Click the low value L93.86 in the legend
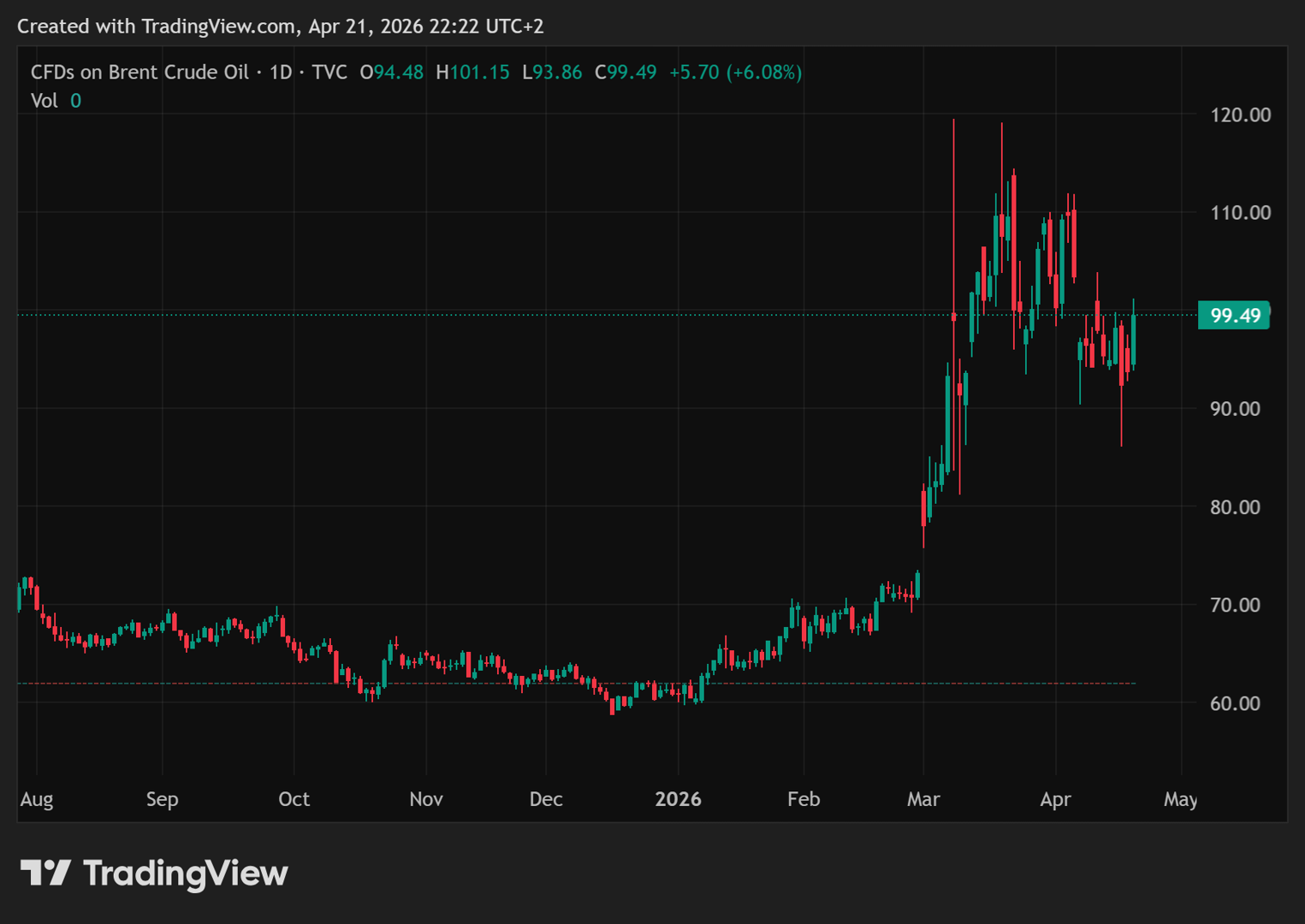 click(552, 73)
